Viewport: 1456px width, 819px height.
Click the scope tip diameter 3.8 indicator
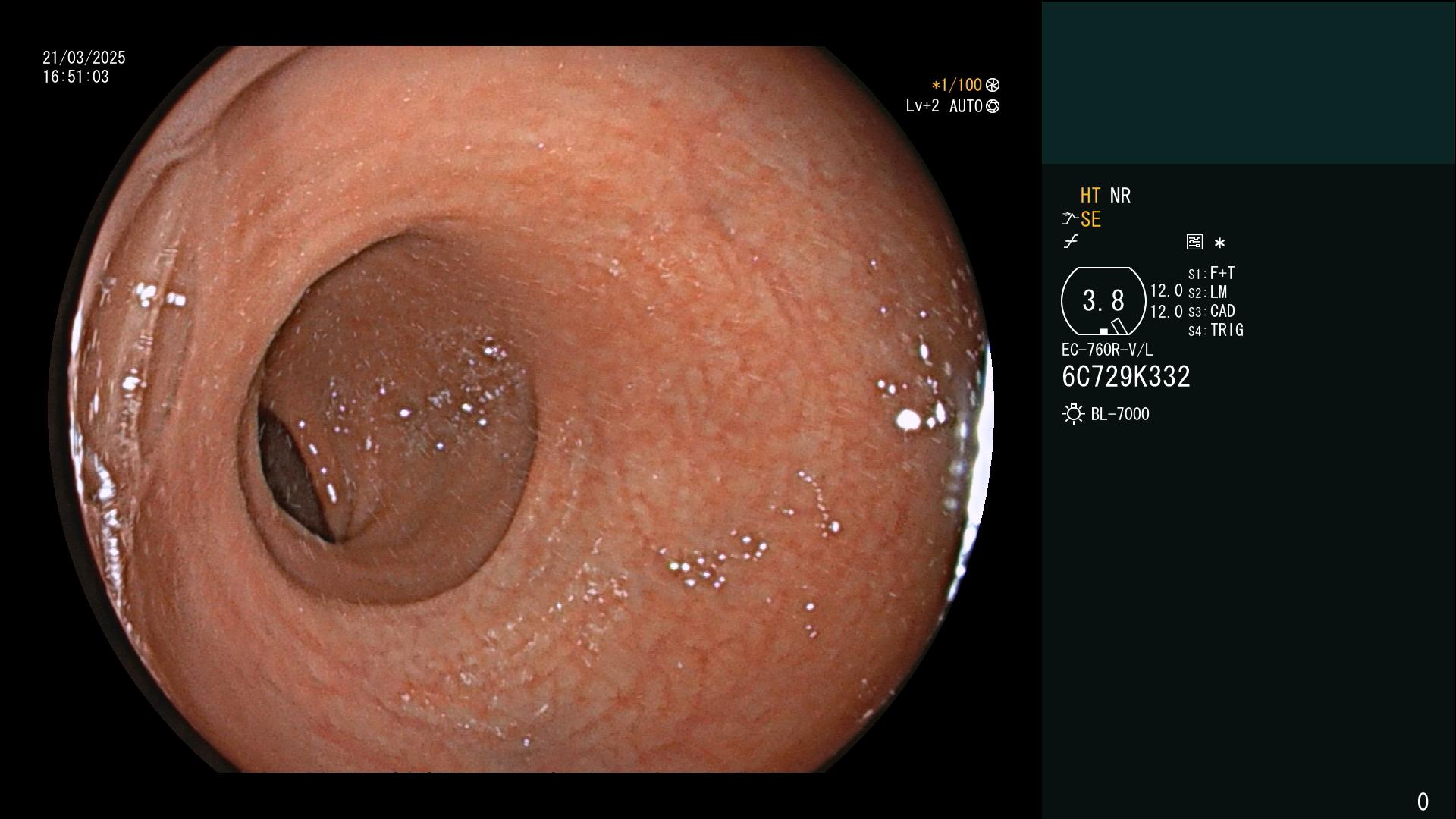click(1103, 301)
